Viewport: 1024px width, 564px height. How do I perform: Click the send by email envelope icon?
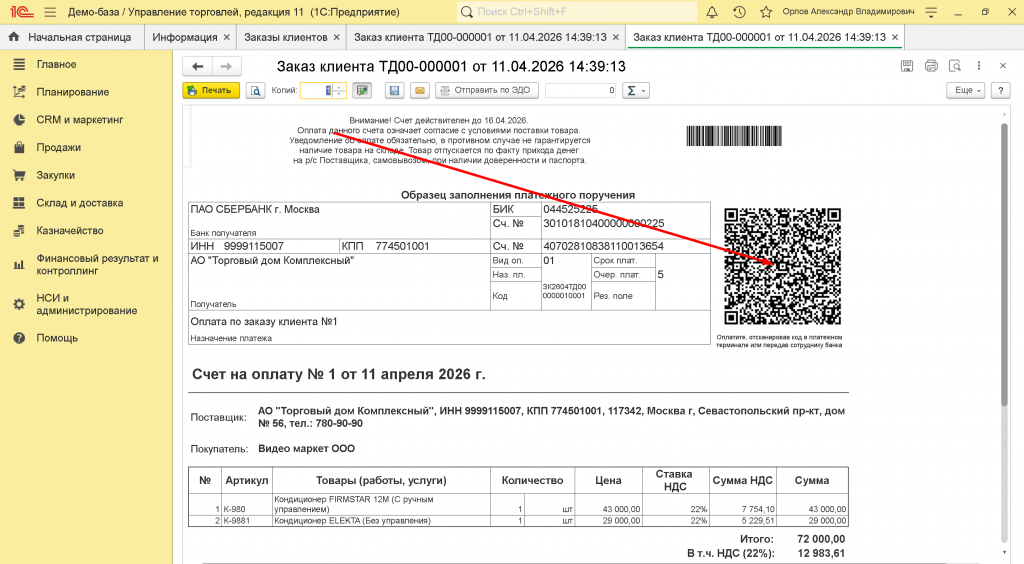click(420, 90)
